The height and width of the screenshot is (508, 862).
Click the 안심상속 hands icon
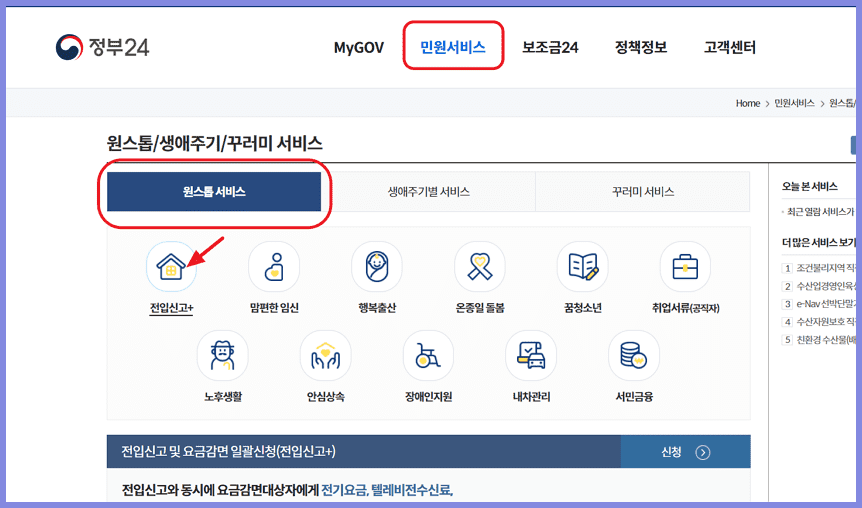(x=325, y=356)
